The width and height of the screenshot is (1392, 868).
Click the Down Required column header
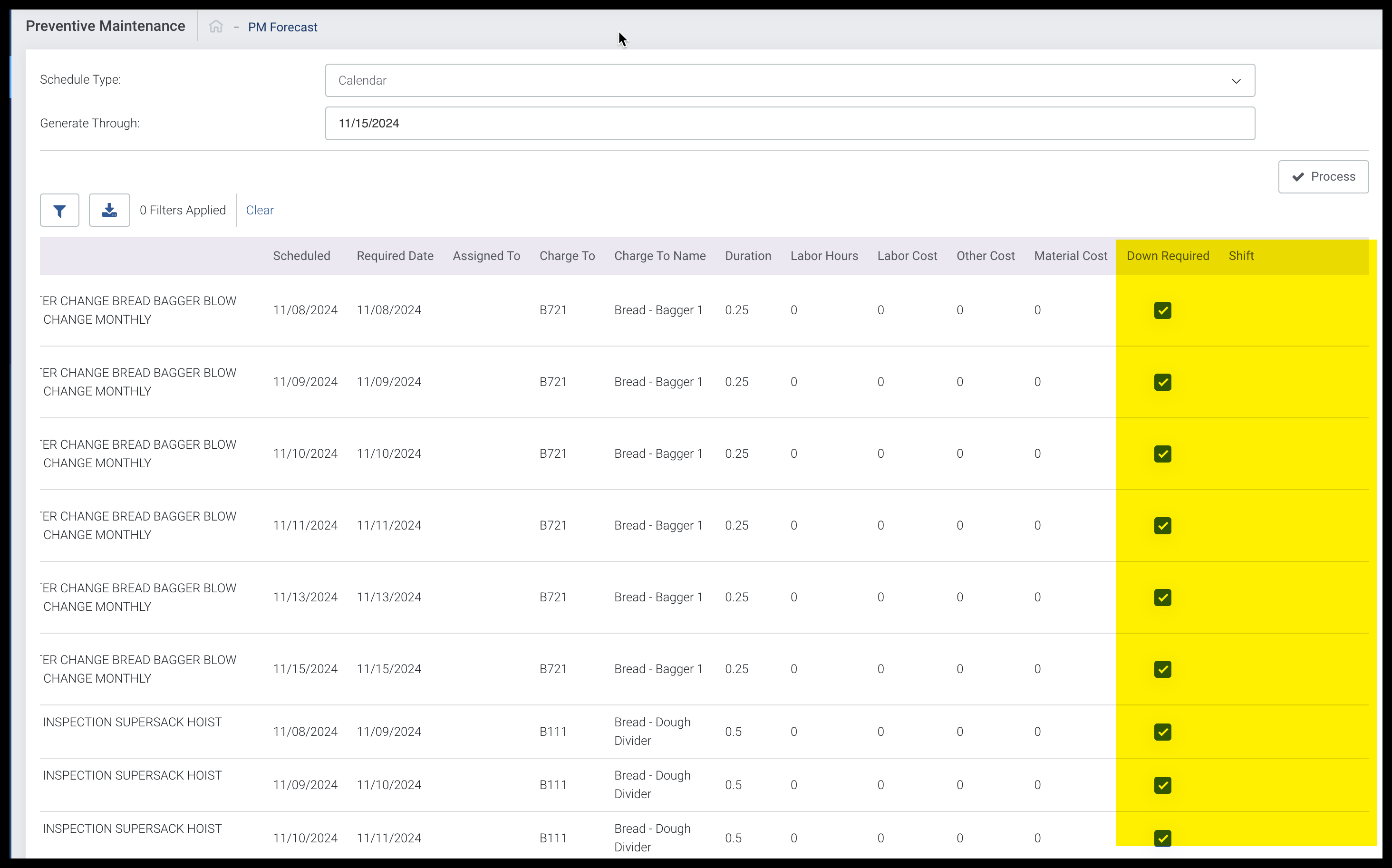(x=1168, y=256)
